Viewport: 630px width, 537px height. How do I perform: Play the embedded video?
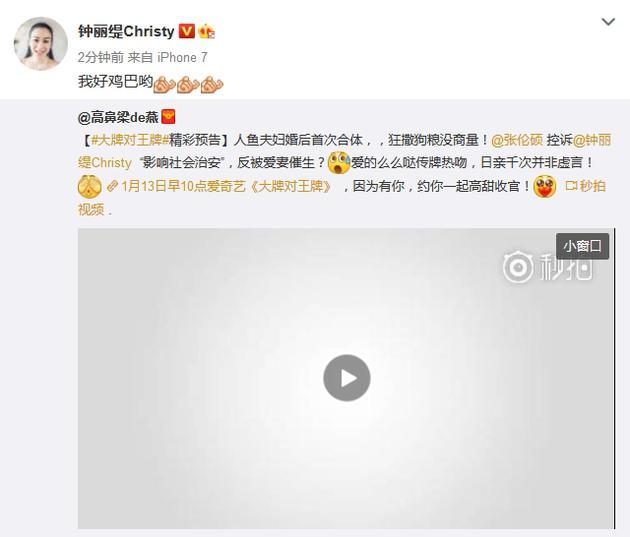tap(346, 378)
